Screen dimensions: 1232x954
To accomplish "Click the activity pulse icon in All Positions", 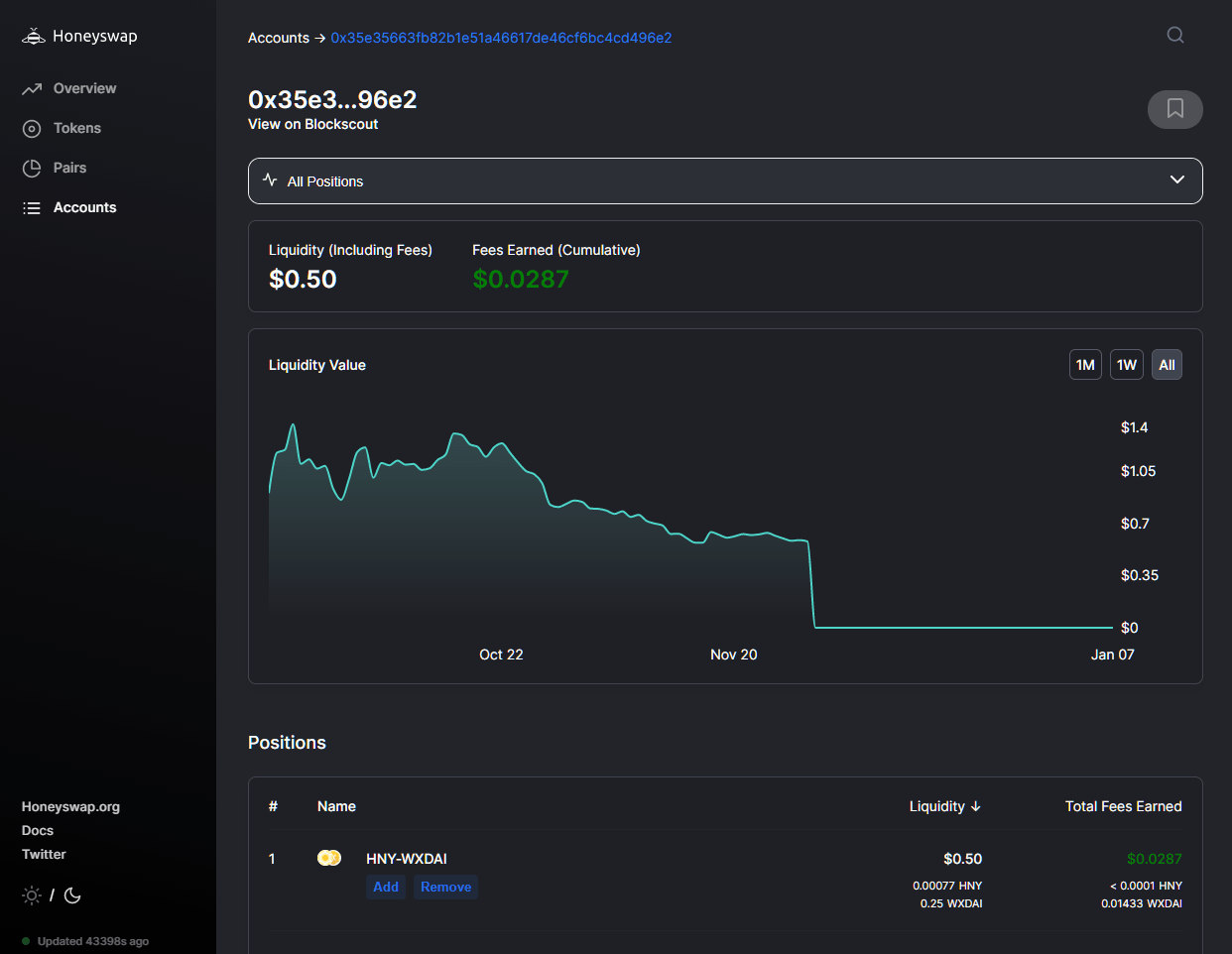I will tap(270, 180).
